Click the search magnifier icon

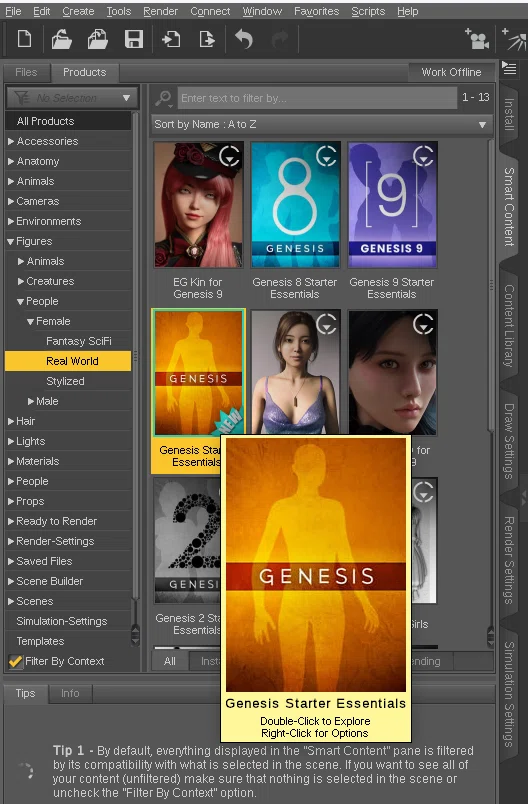[x=164, y=97]
